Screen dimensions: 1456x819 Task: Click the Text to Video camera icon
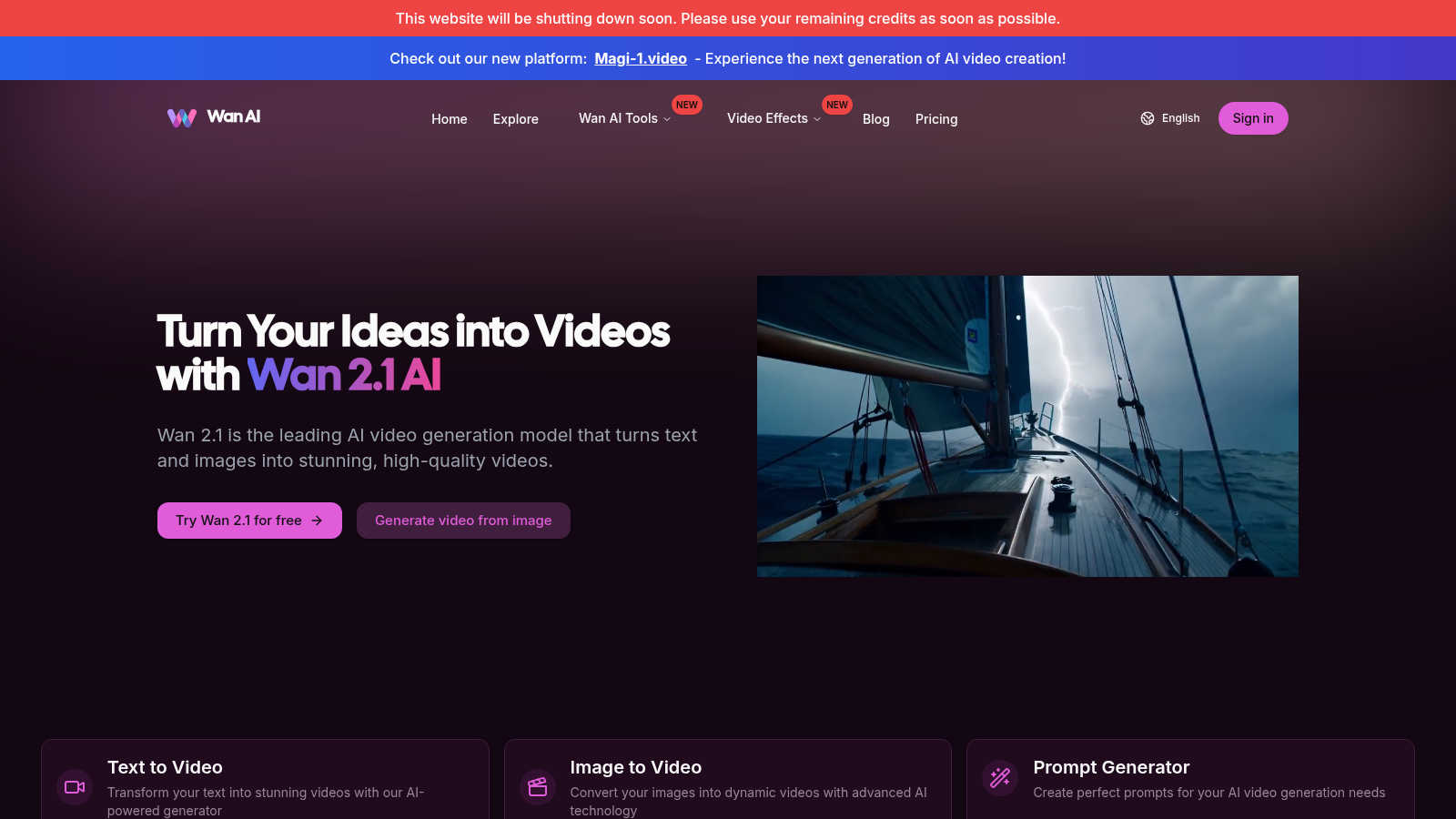click(x=75, y=787)
